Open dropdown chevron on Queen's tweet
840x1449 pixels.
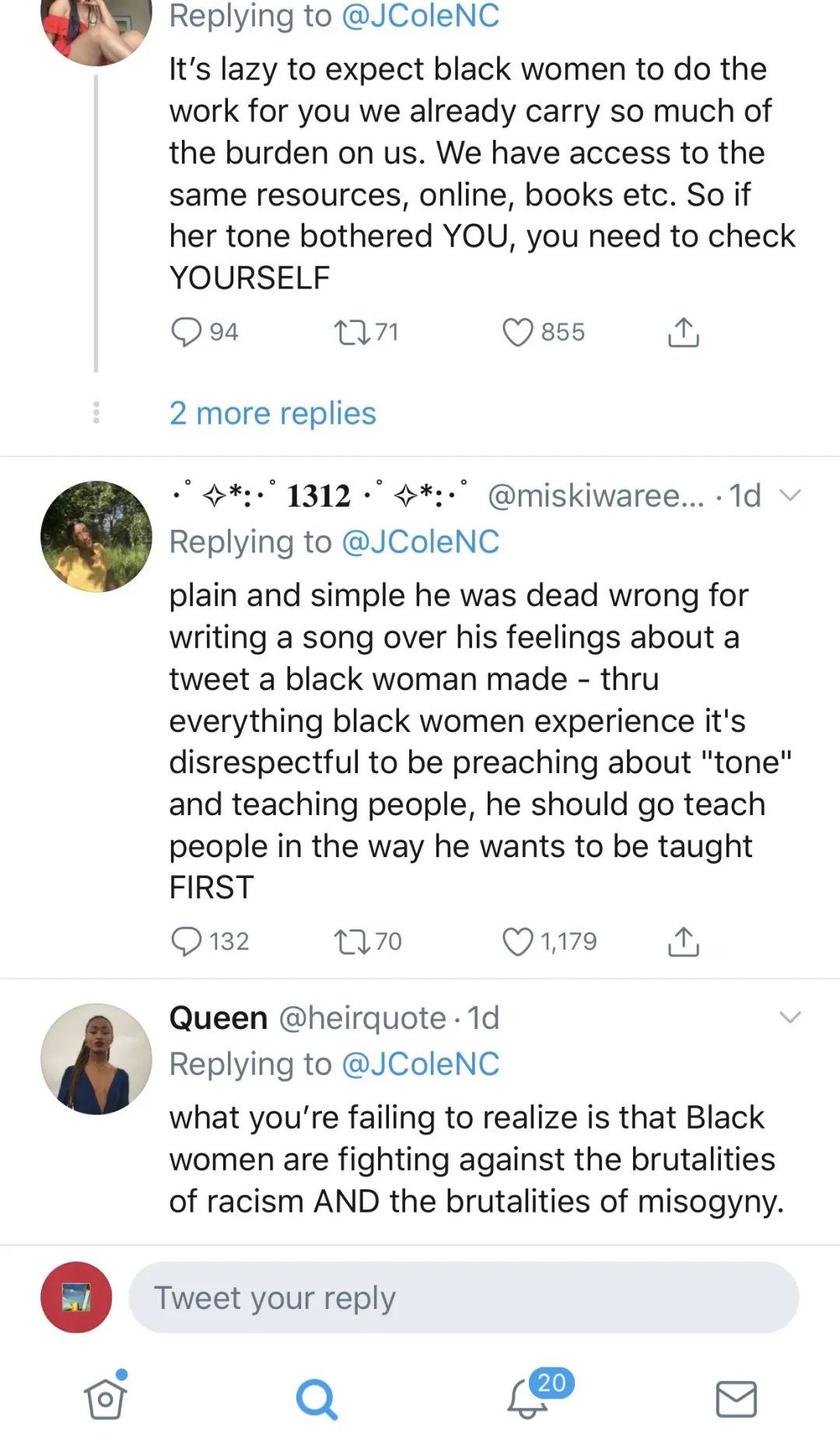(789, 1017)
